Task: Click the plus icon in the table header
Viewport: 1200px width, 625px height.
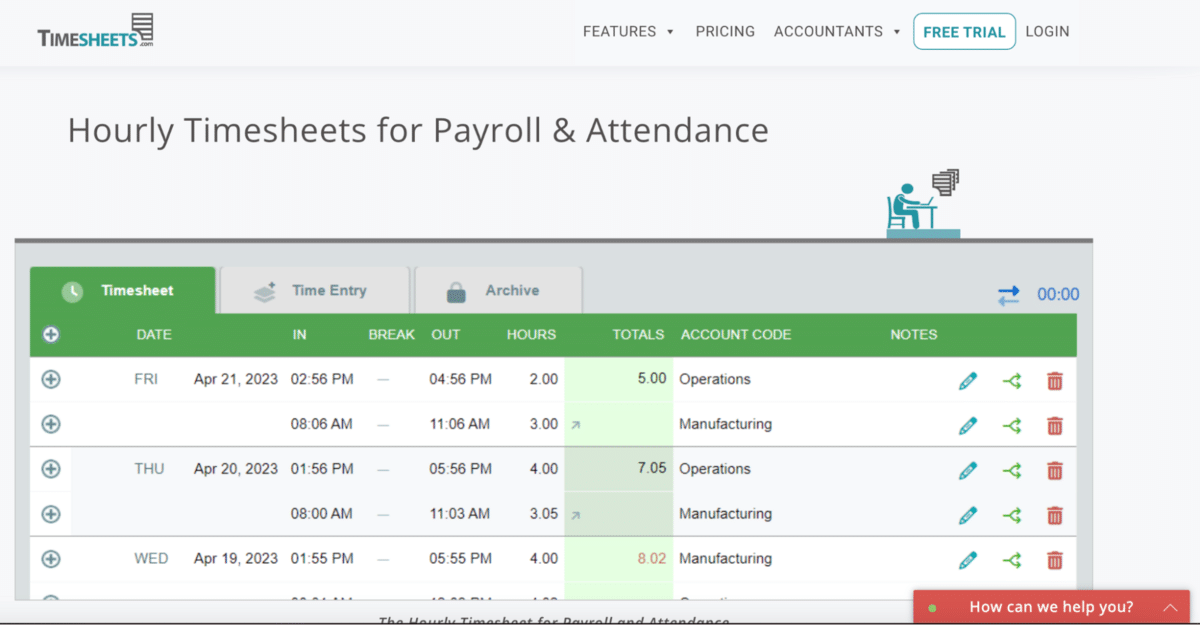Action: [x=51, y=335]
